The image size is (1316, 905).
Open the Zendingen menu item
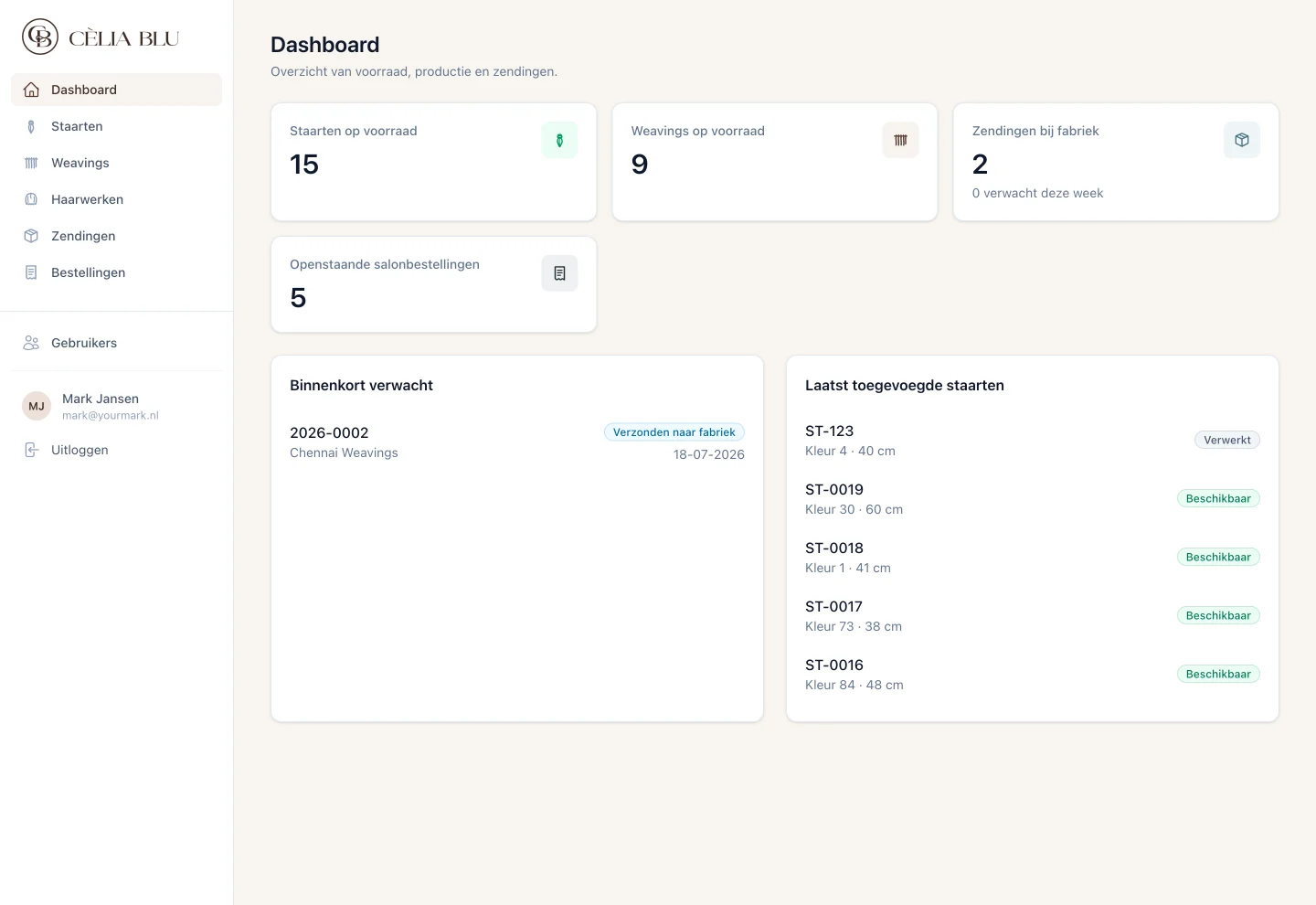[116, 236]
